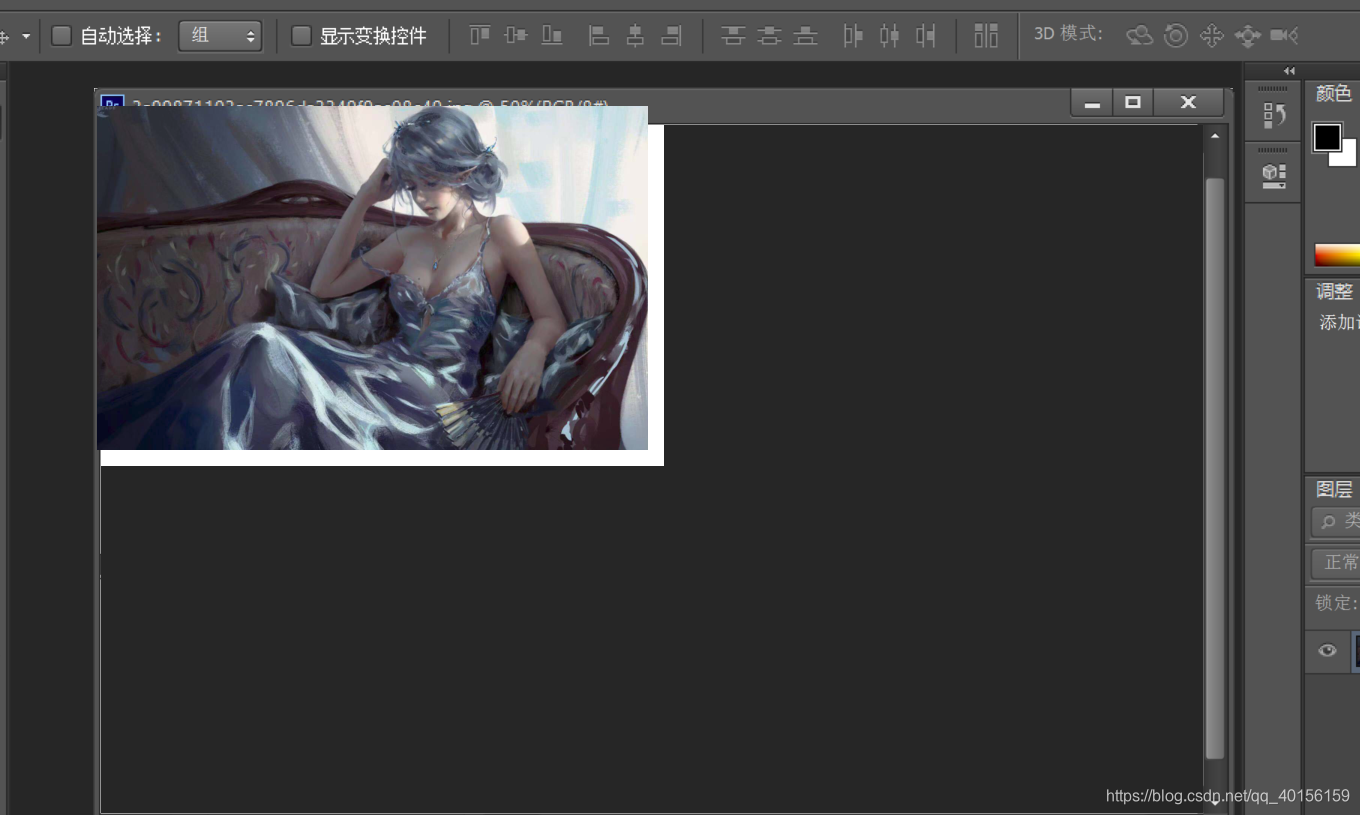
Task: Distribute layers by left edges
Action: pos(852,36)
